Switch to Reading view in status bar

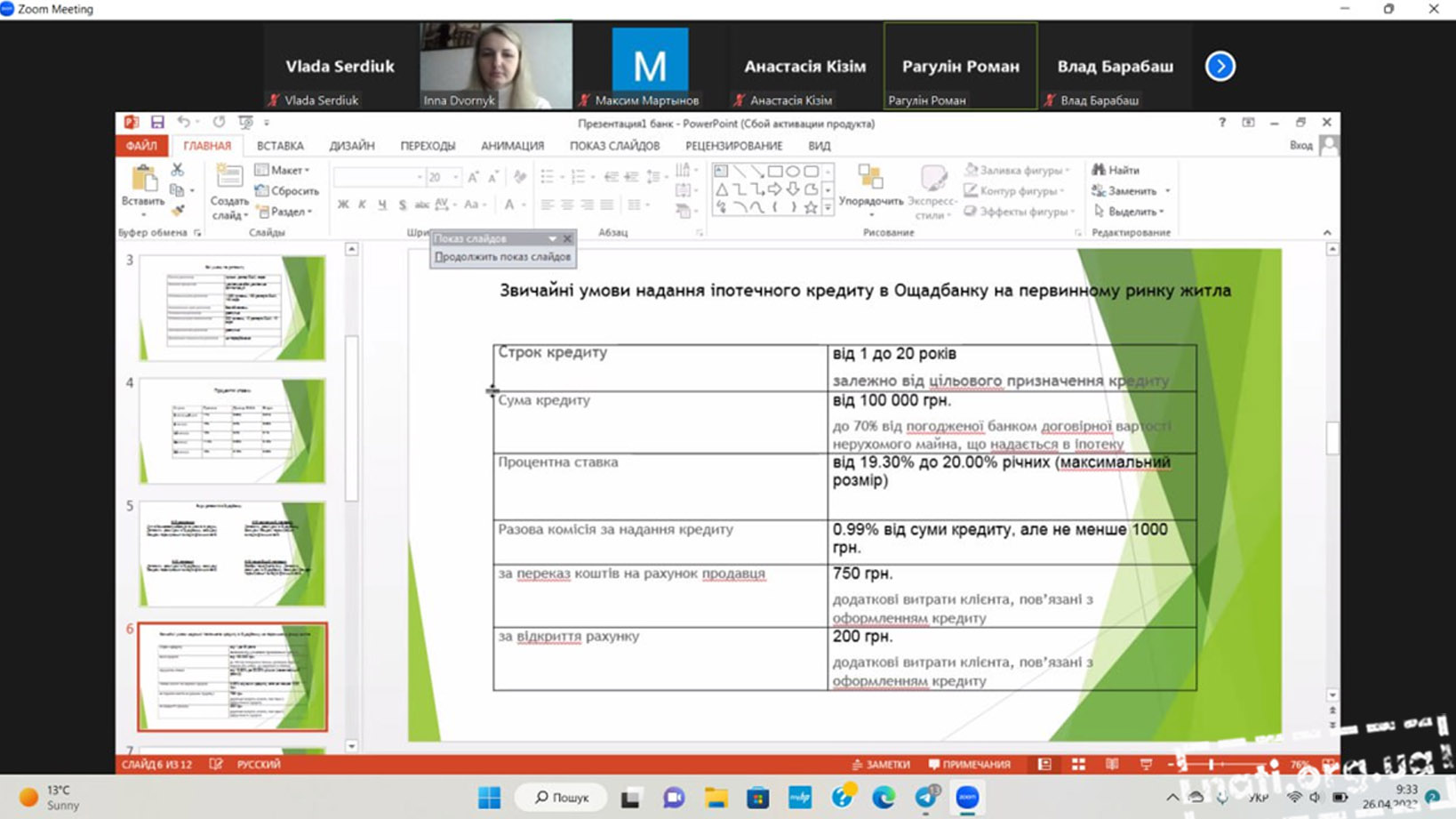(x=1112, y=764)
